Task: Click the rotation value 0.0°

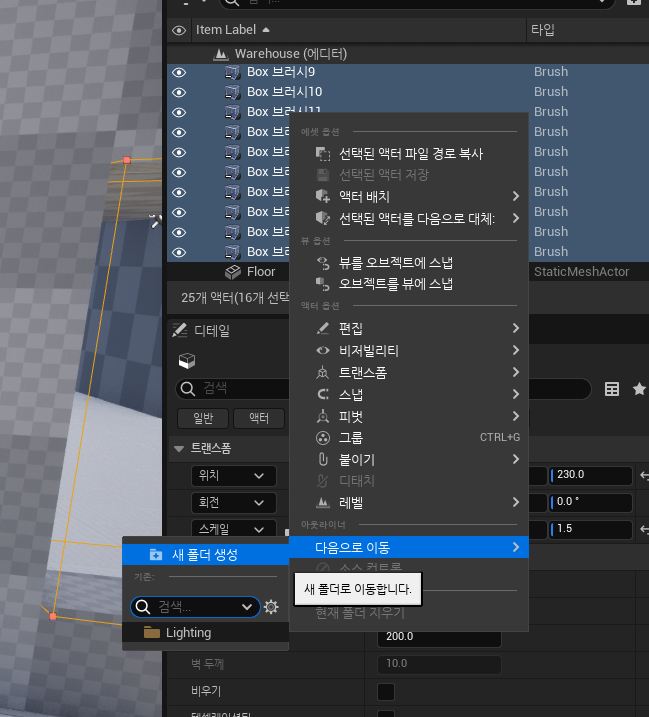Action: (590, 502)
